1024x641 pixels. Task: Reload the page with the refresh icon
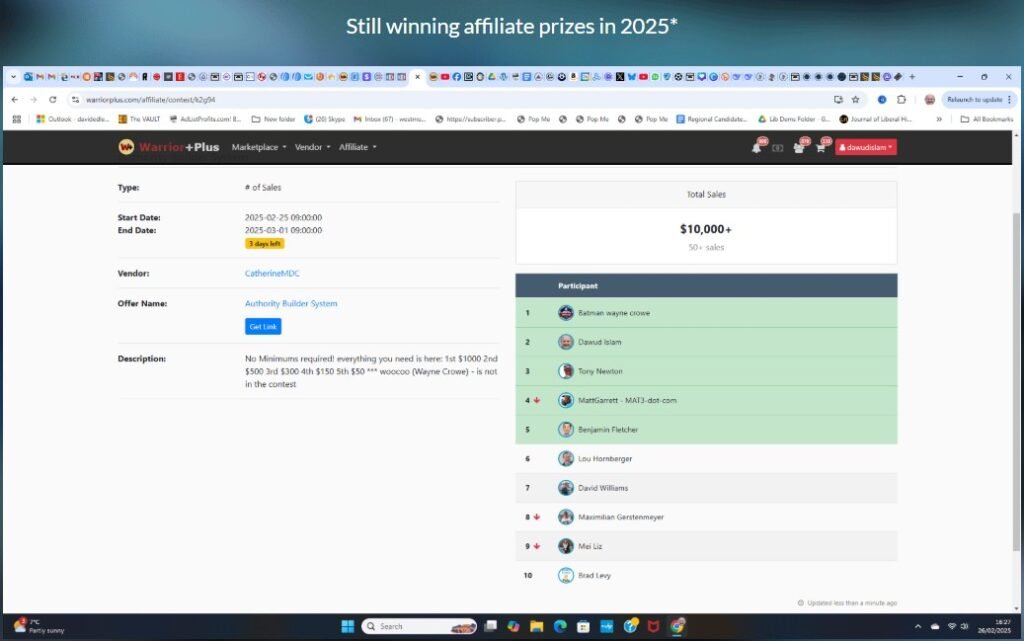click(x=52, y=99)
